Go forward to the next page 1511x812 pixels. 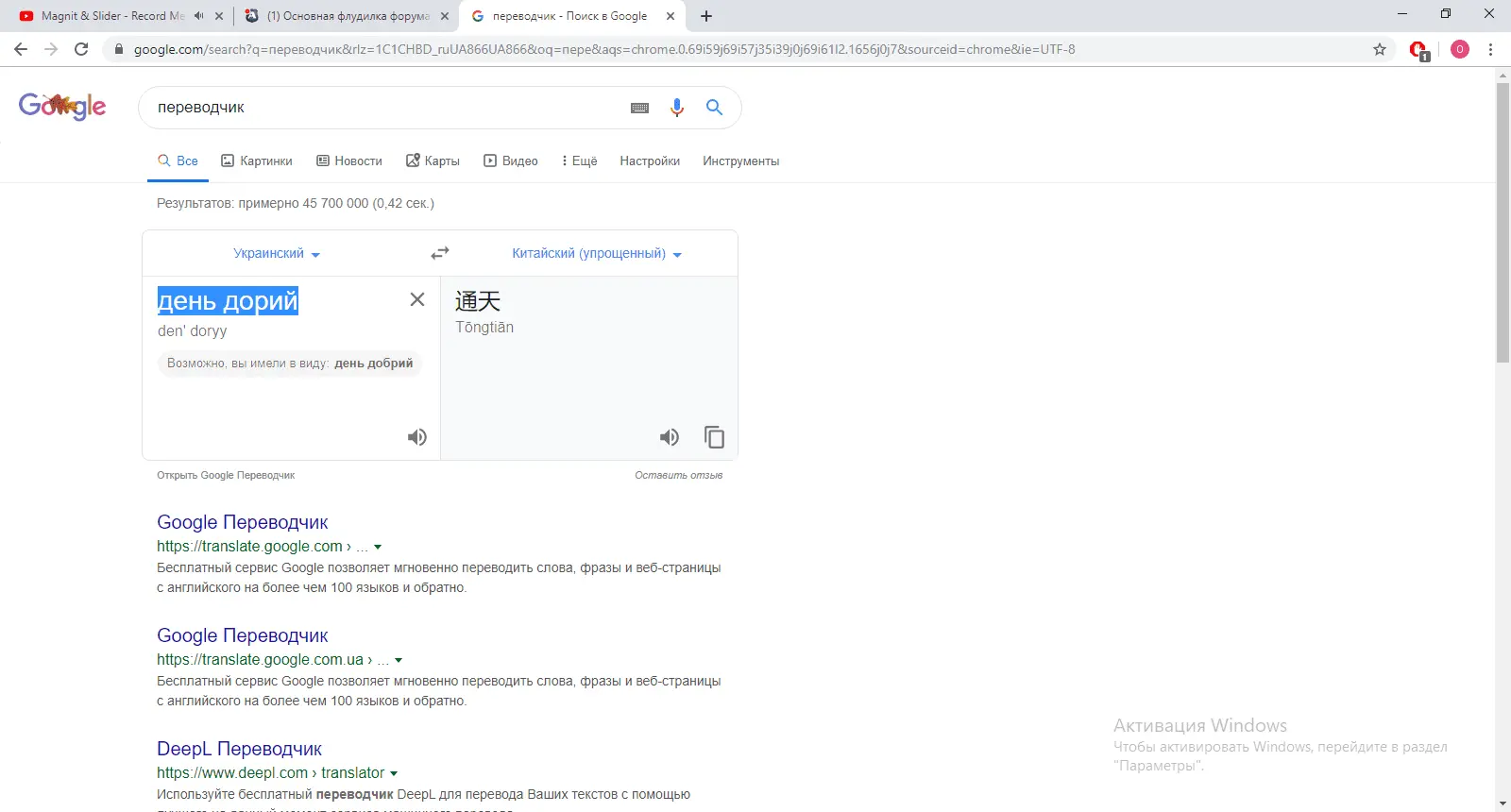[x=51, y=49]
